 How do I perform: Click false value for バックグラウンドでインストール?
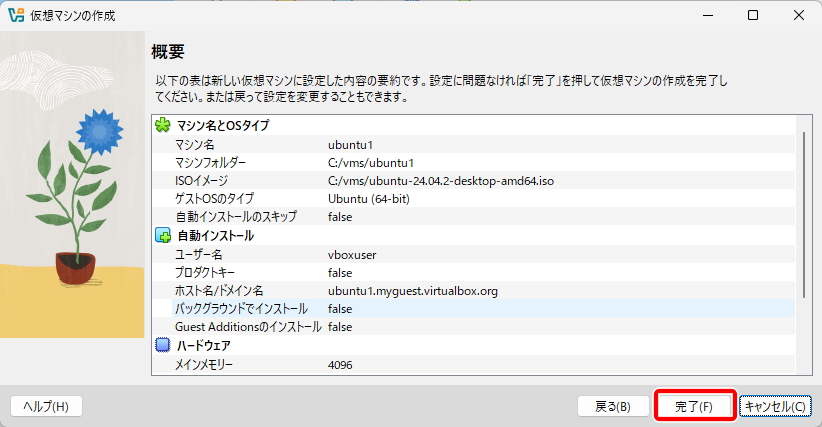pyautogui.click(x=340, y=309)
